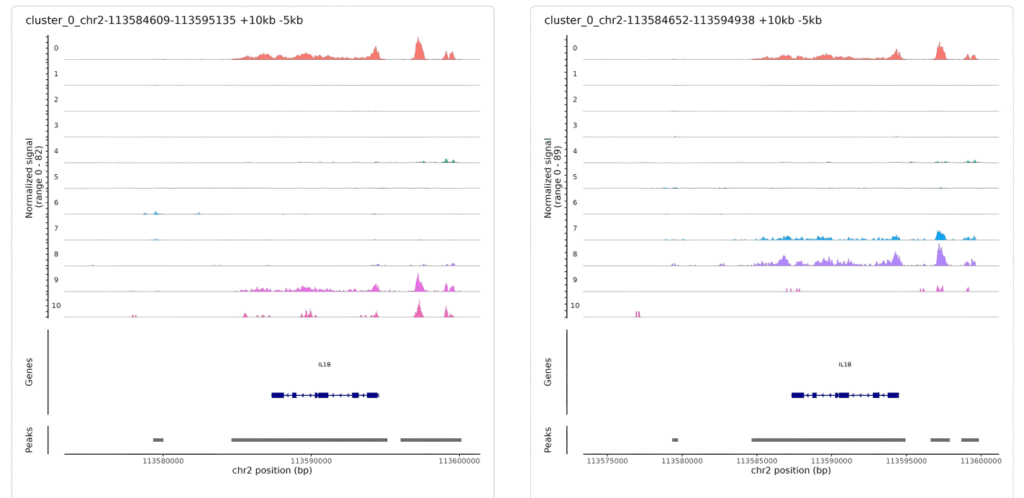Click the small pink peak in right track 10
Screen dimensions: 1024x498
(x=637, y=314)
